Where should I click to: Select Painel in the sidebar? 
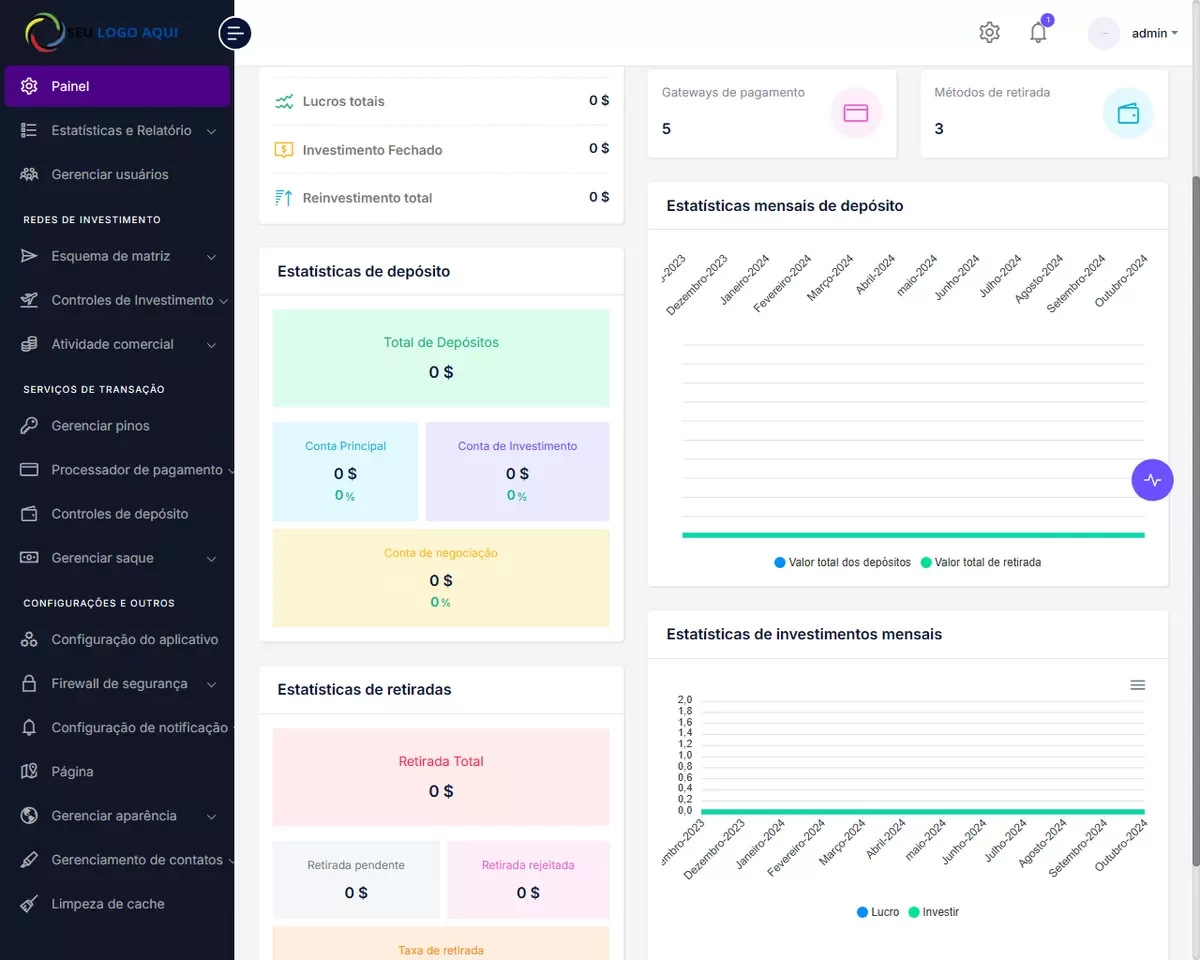coord(117,86)
